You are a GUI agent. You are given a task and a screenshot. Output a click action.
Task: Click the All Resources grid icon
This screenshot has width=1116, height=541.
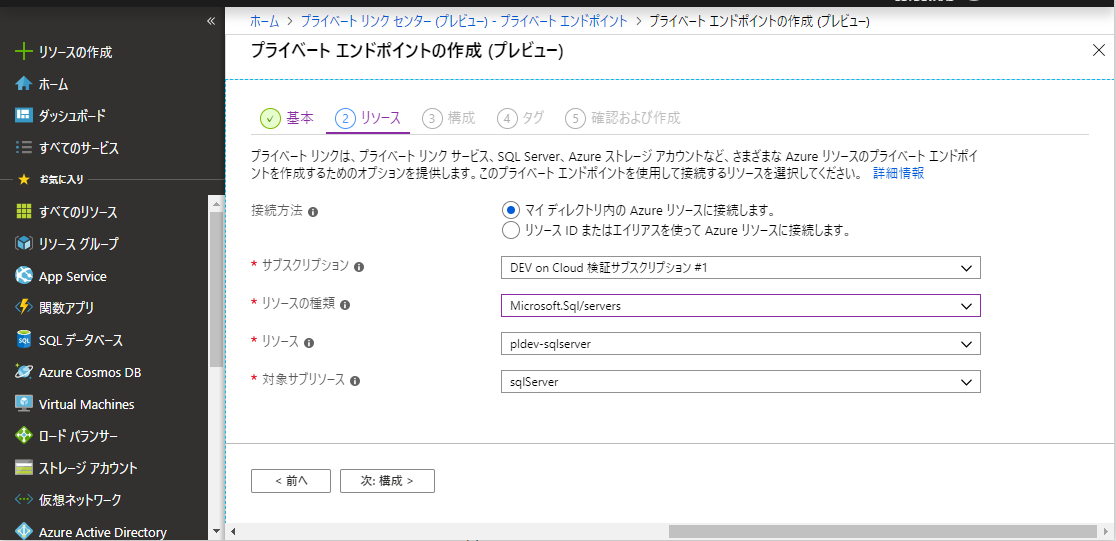(24, 211)
